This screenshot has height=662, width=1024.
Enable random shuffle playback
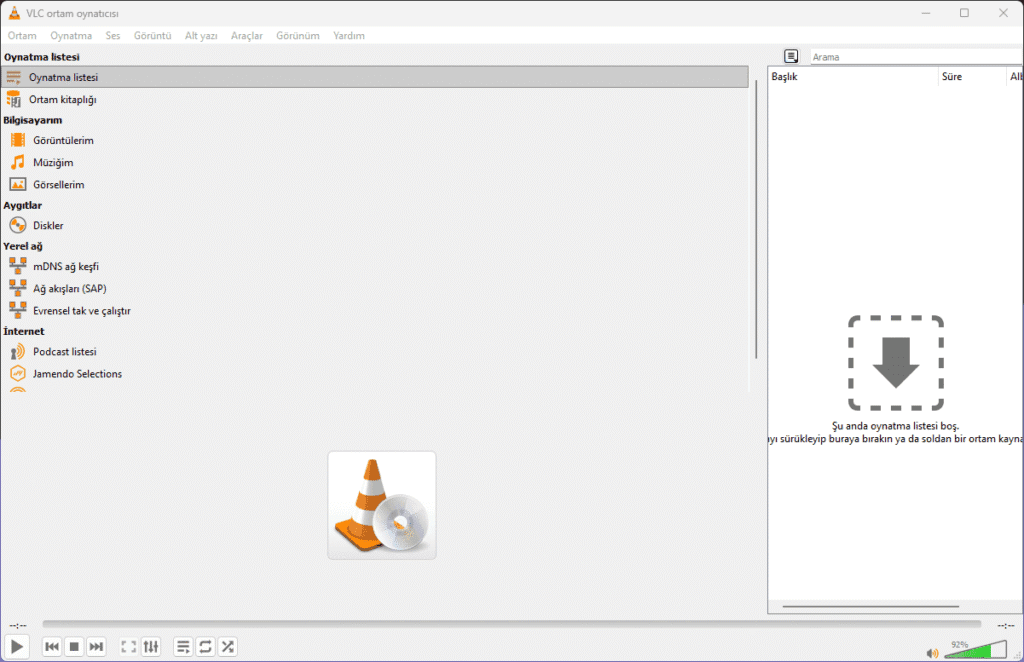(x=227, y=646)
